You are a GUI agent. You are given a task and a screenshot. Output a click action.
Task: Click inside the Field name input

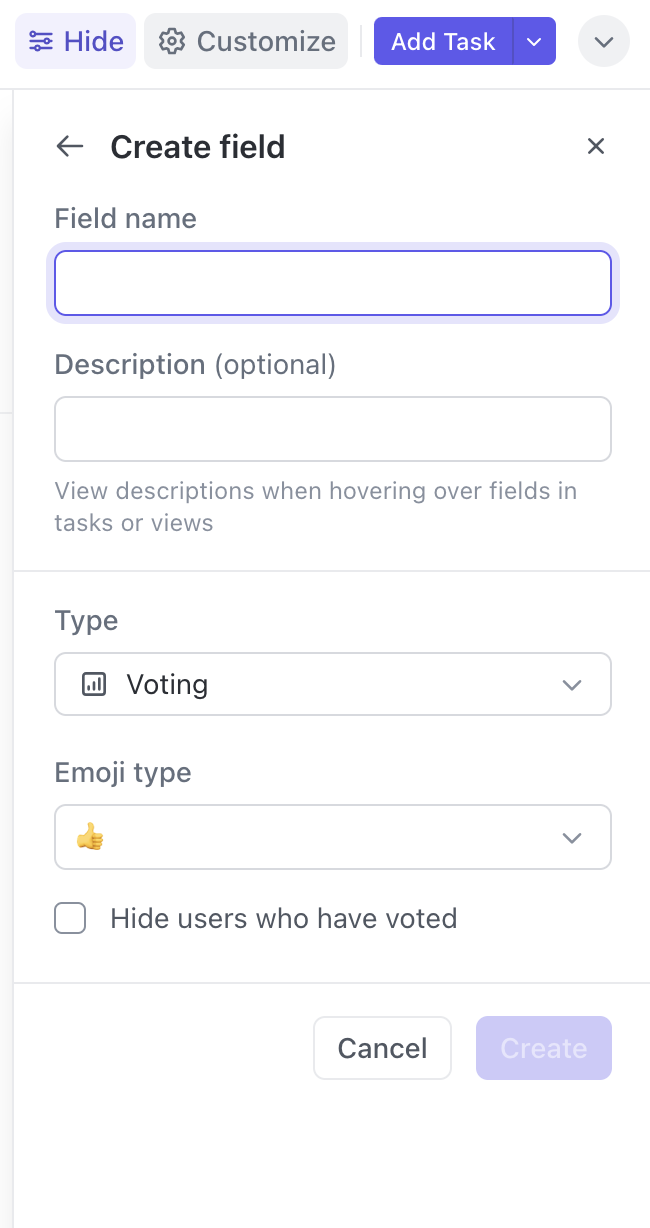(333, 282)
